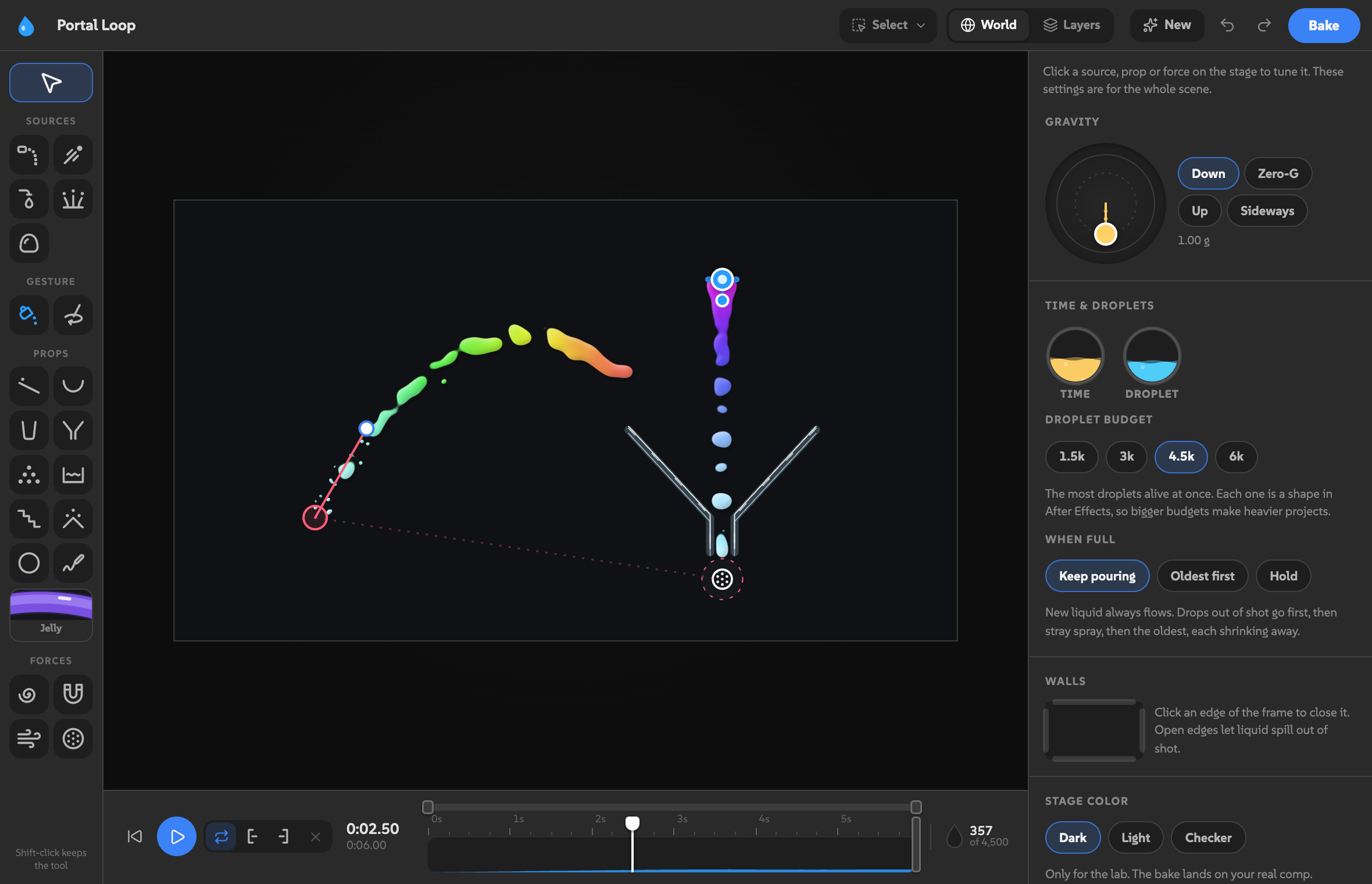Choose the stair steps prop

pos(29,519)
